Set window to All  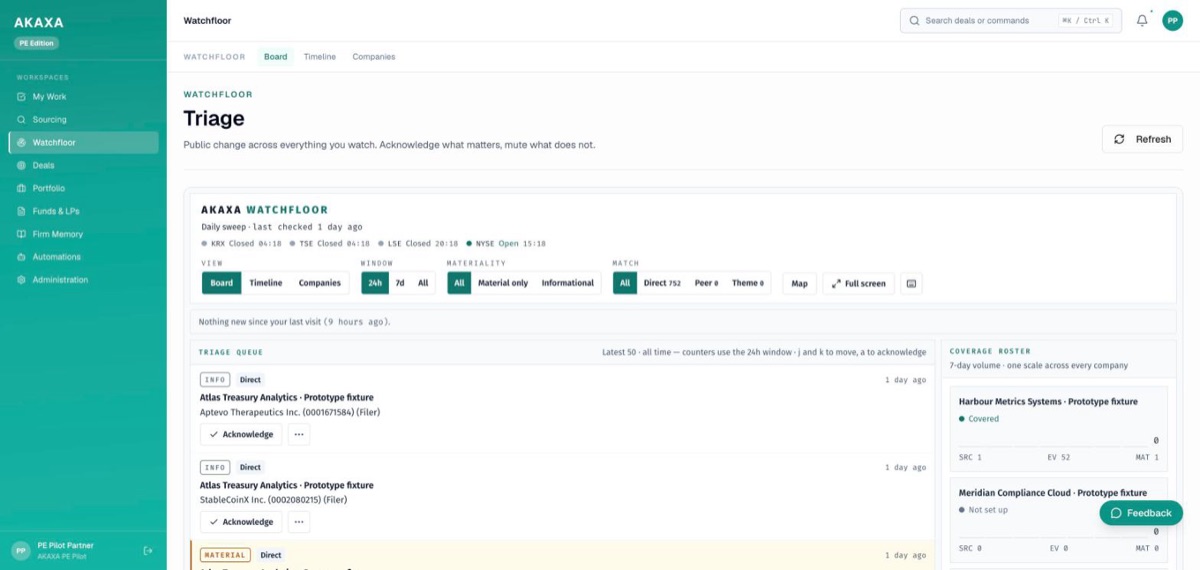click(x=423, y=283)
